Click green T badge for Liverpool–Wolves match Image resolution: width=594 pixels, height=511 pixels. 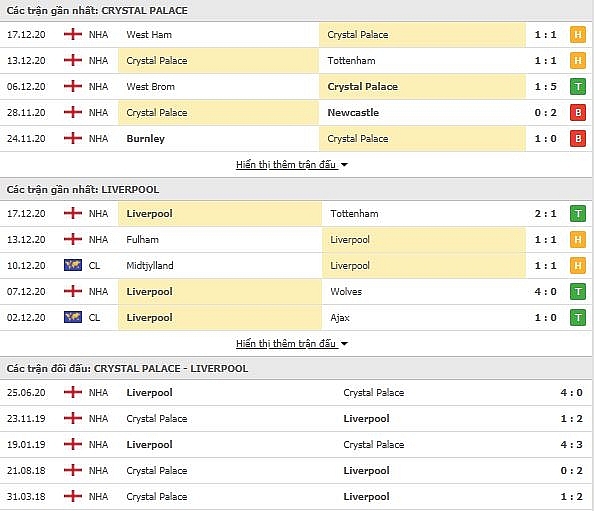[x=578, y=292]
